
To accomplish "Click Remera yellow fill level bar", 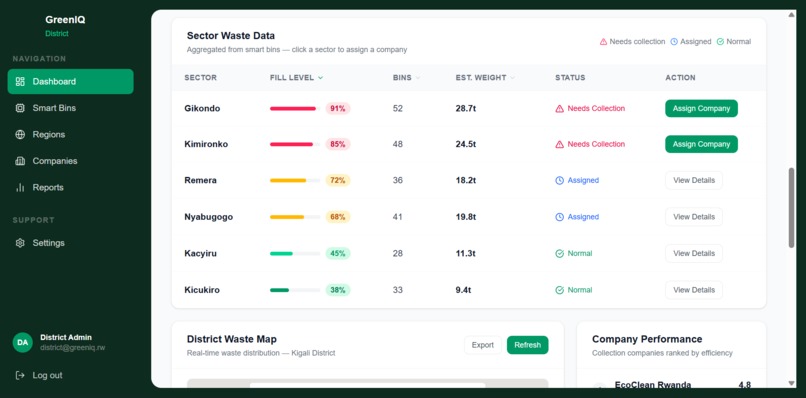I will click(x=288, y=180).
